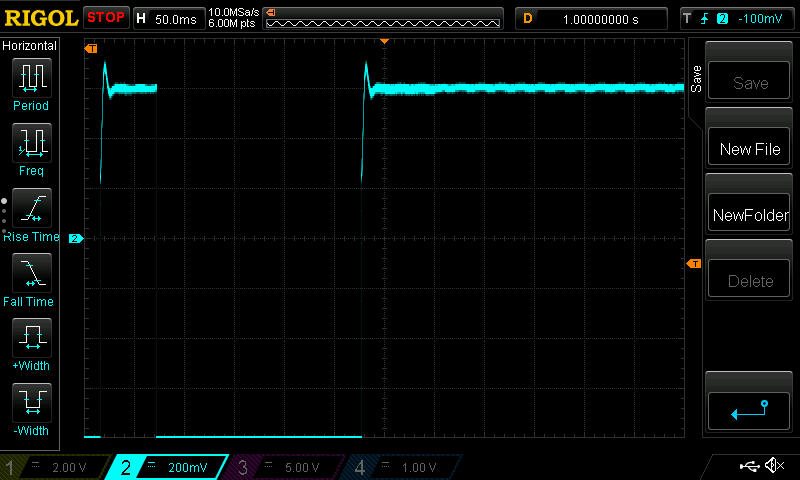
Task: Click the return arrow back button
Action: pos(749,408)
